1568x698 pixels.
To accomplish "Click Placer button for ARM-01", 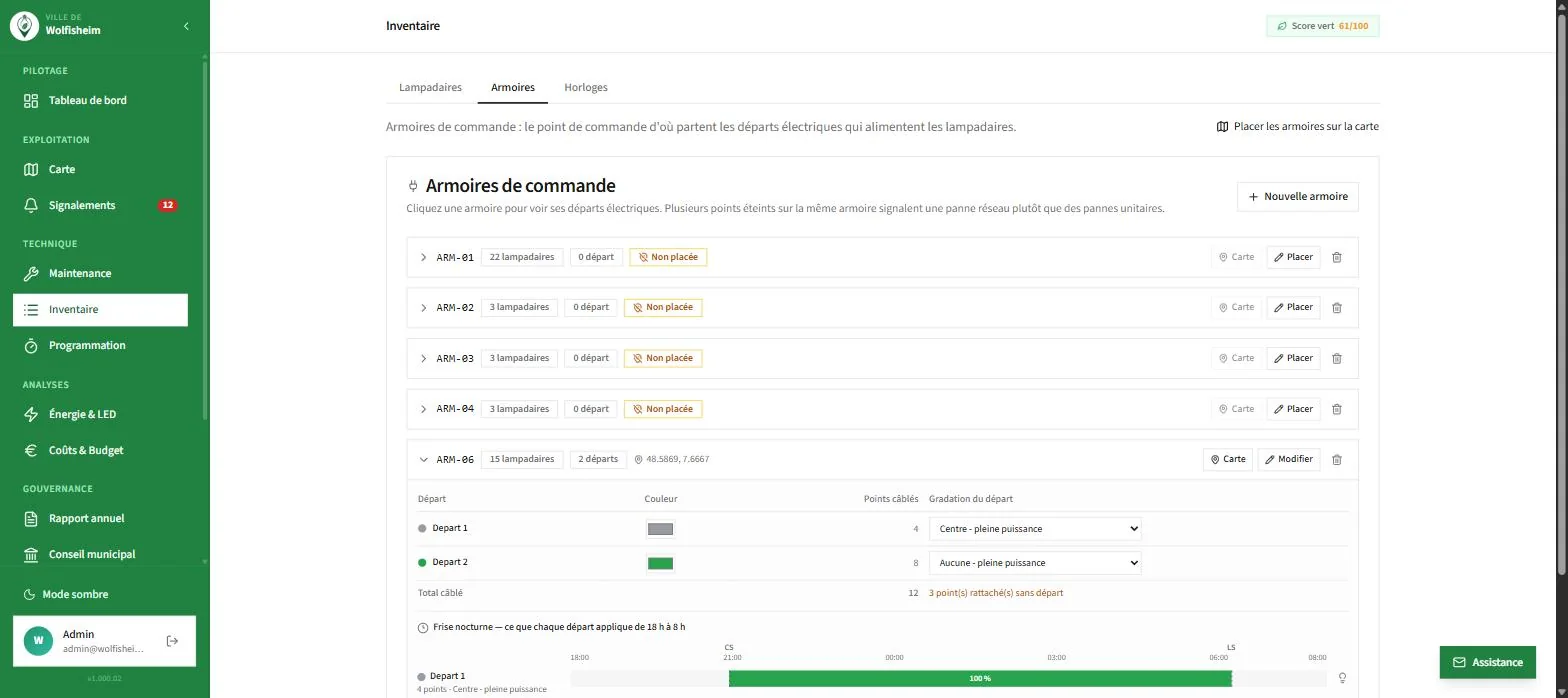I will coord(1293,257).
